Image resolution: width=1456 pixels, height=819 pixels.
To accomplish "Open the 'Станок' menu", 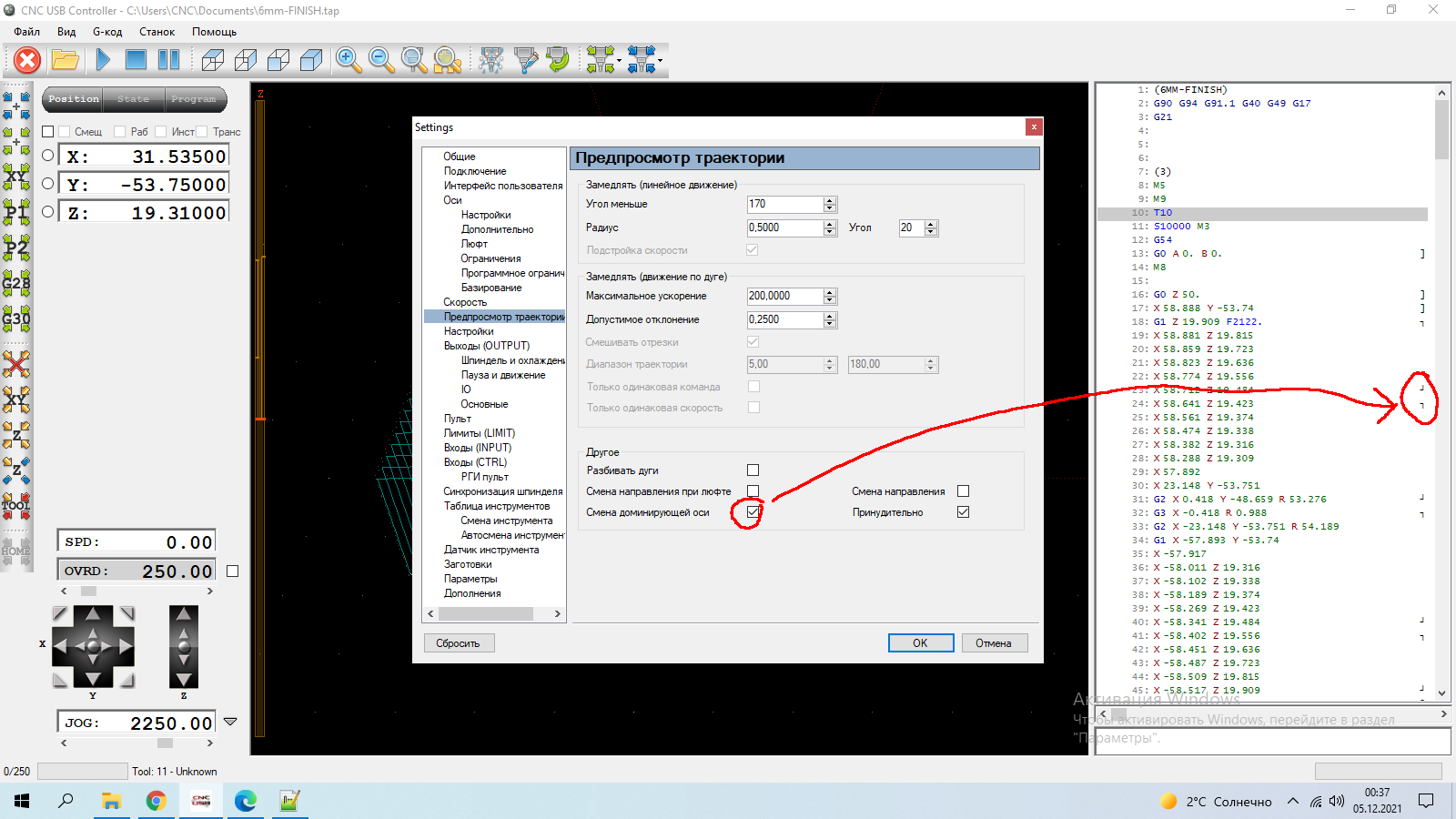I will point(157,32).
